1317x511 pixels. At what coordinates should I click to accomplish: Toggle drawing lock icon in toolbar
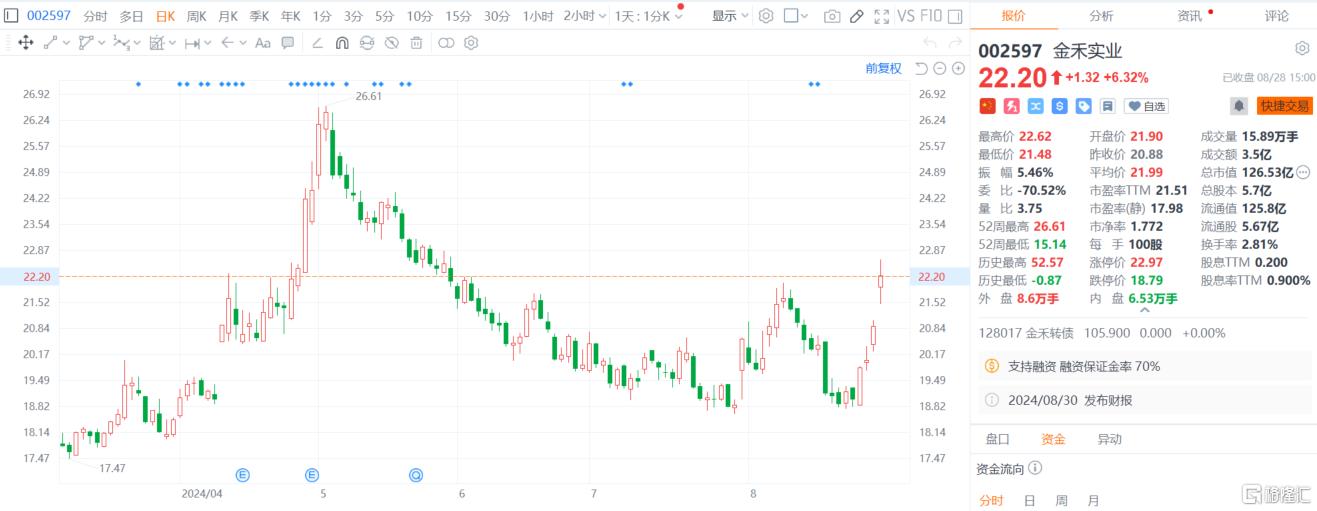[367, 43]
